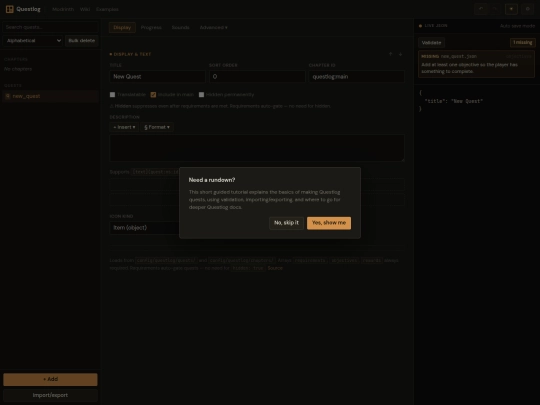Click the Validate button
Screen dimensions: 540x405
[432, 43]
